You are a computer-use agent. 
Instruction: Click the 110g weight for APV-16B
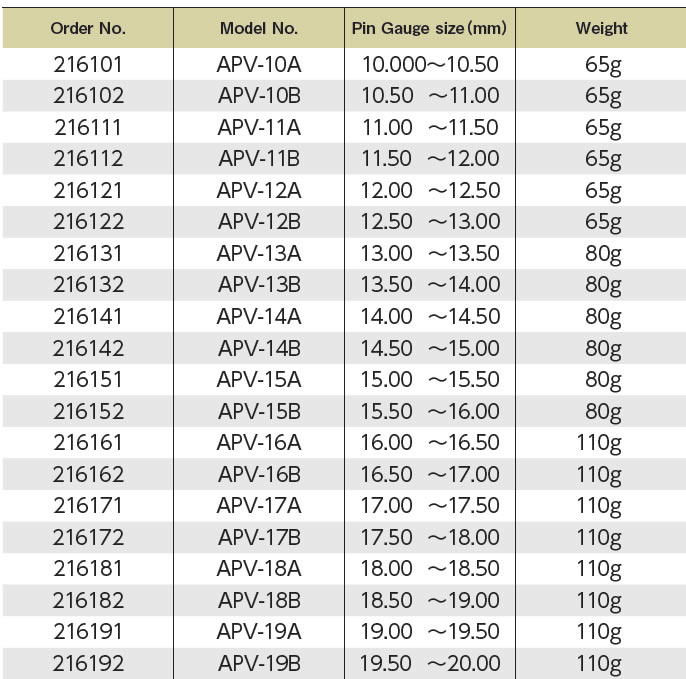[x=599, y=475]
